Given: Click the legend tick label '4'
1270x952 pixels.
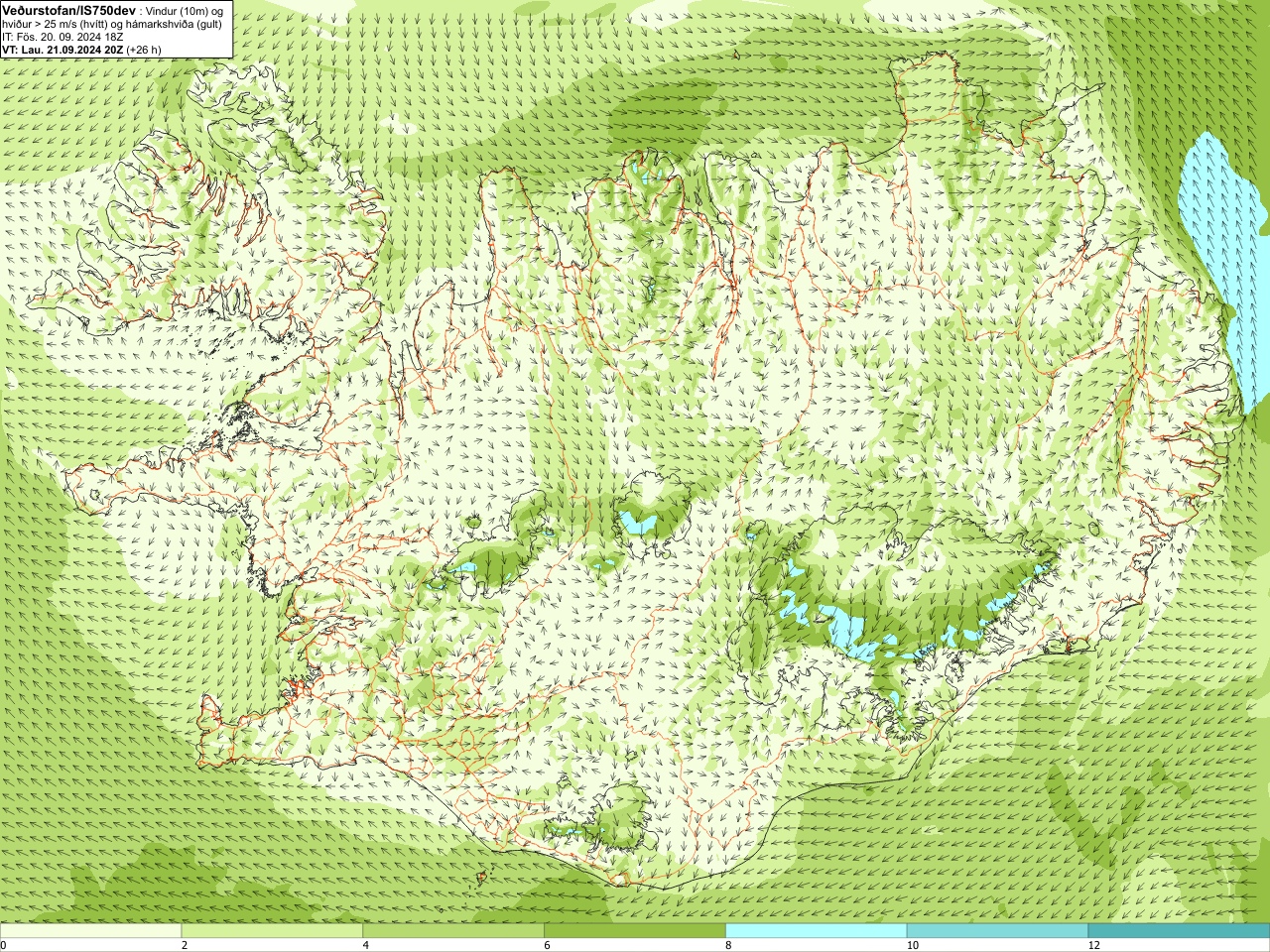Looking at the screenshot, I should point(366,945).
